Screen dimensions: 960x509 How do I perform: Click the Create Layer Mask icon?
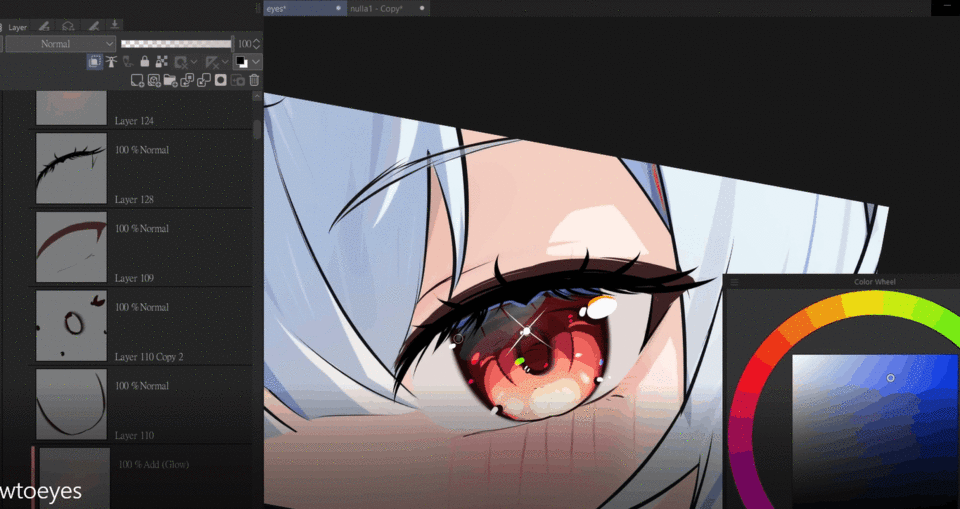[220, 80]
